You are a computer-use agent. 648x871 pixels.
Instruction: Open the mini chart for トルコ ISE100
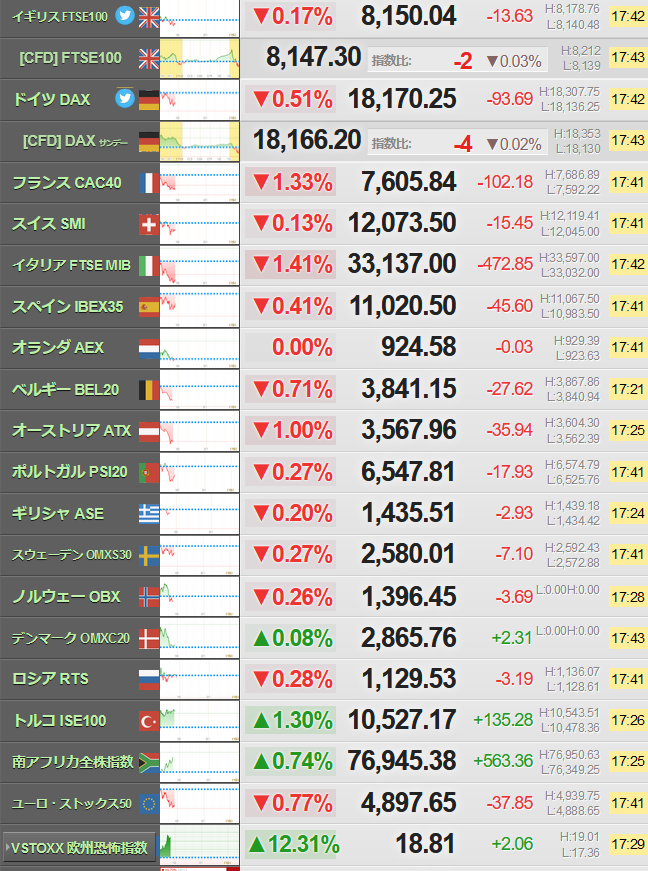pyautogui.click(x=199, y=721)
